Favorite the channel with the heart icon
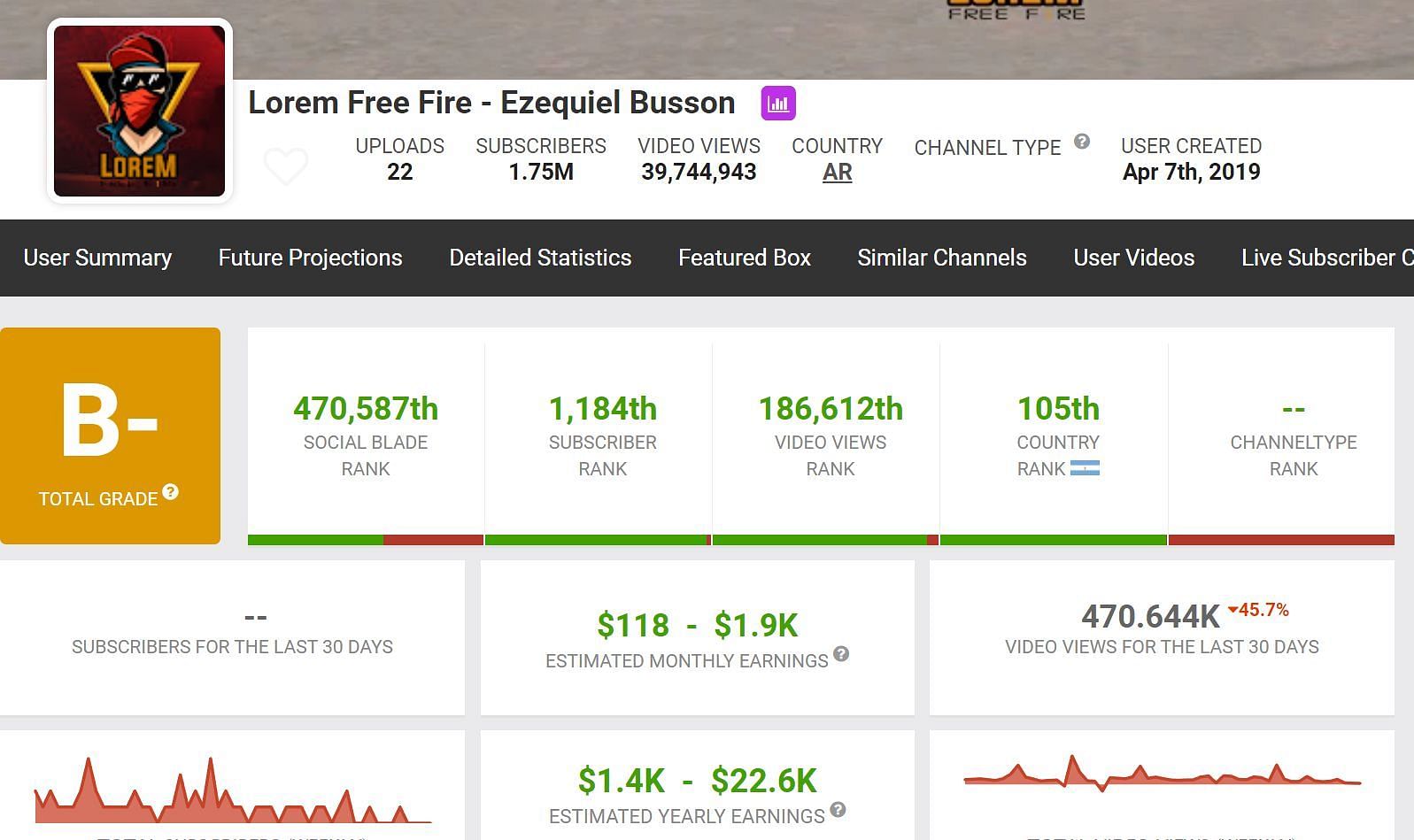 tap(286, 166)
